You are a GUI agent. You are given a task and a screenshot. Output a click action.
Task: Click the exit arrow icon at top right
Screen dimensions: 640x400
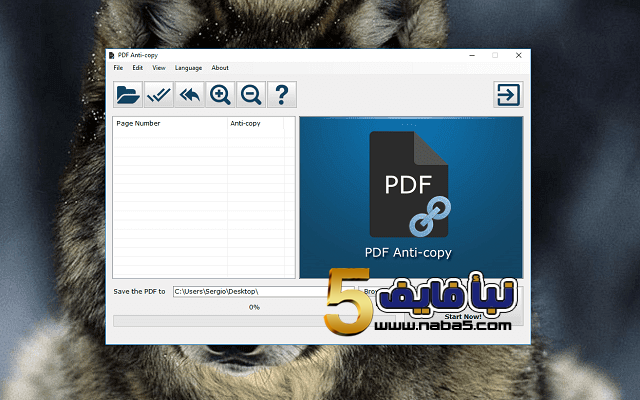pos(508,95)
